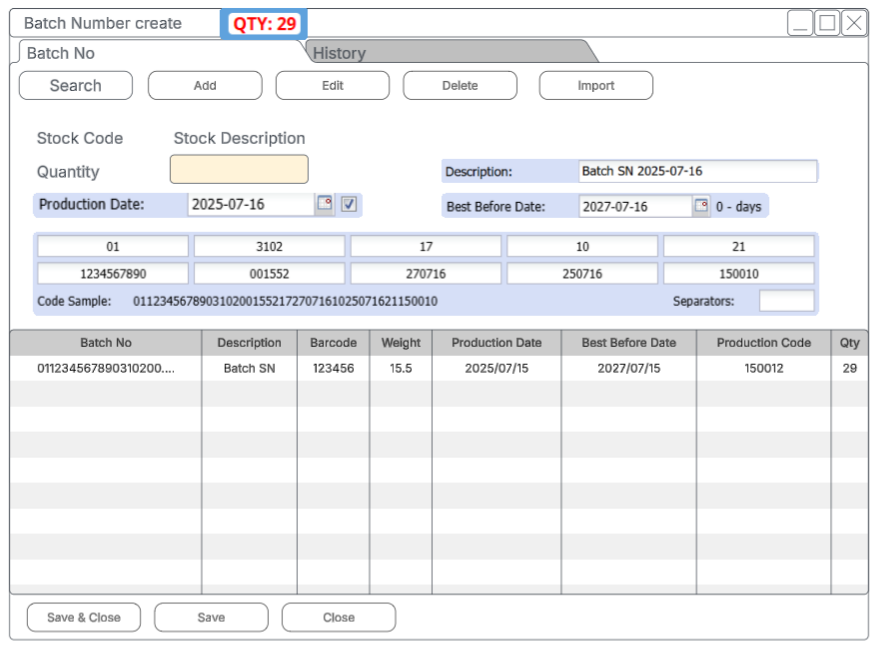Screen dimensions: 878x650
Task: Sort by the Production Code column header
Action: [763, 342]
